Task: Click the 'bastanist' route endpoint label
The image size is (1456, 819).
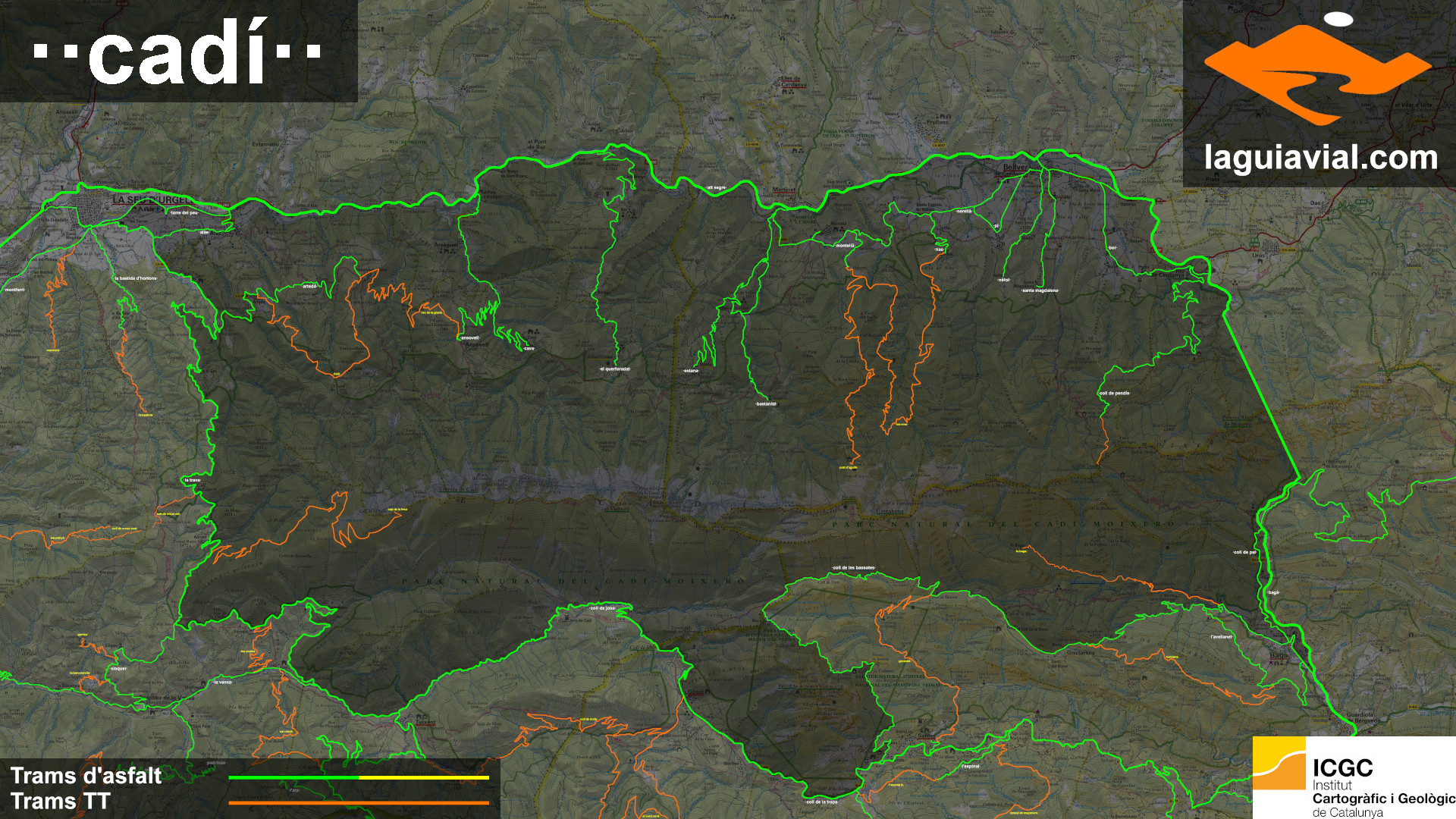Action: 766,404
